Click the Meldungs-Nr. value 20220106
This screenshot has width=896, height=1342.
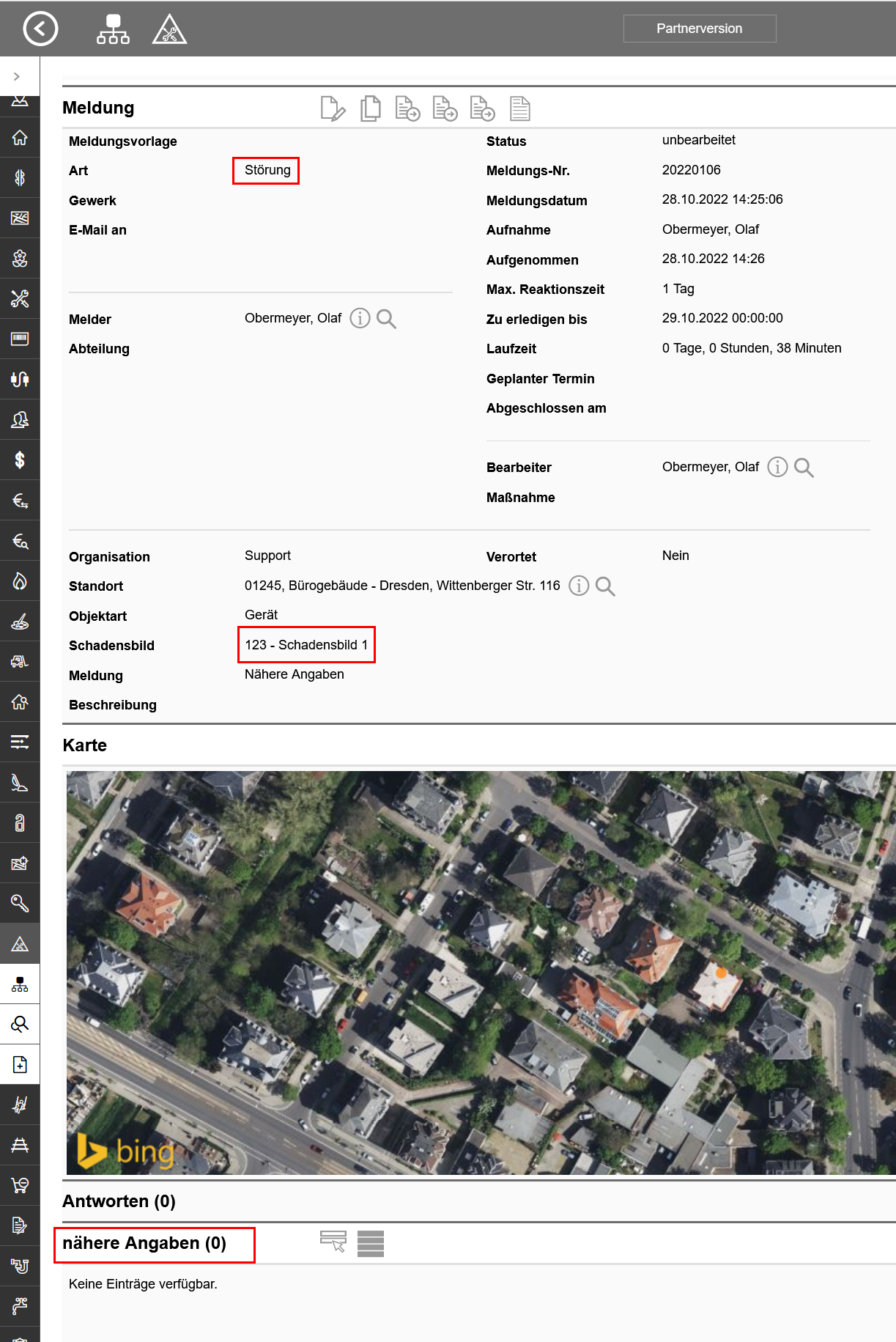(x=692, y=170)
